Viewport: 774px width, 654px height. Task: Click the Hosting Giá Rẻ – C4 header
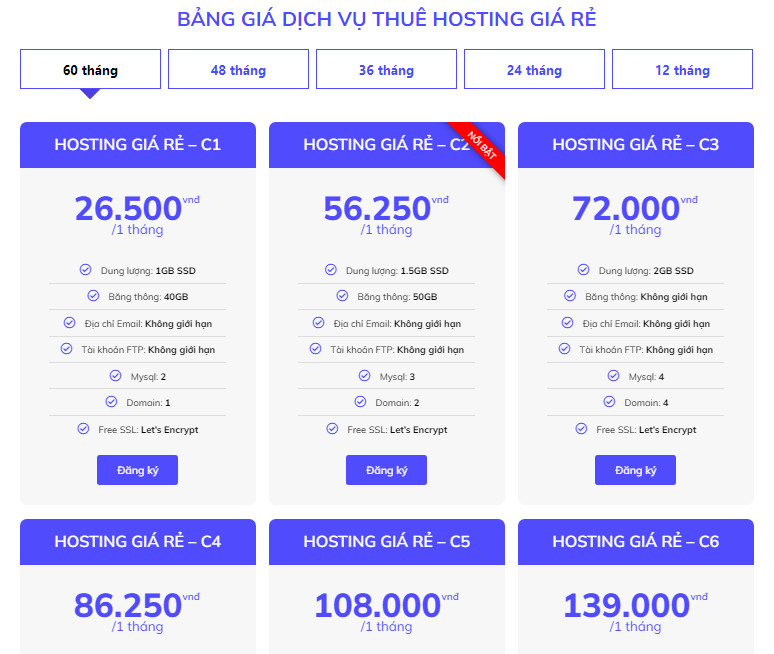point(138,541)
